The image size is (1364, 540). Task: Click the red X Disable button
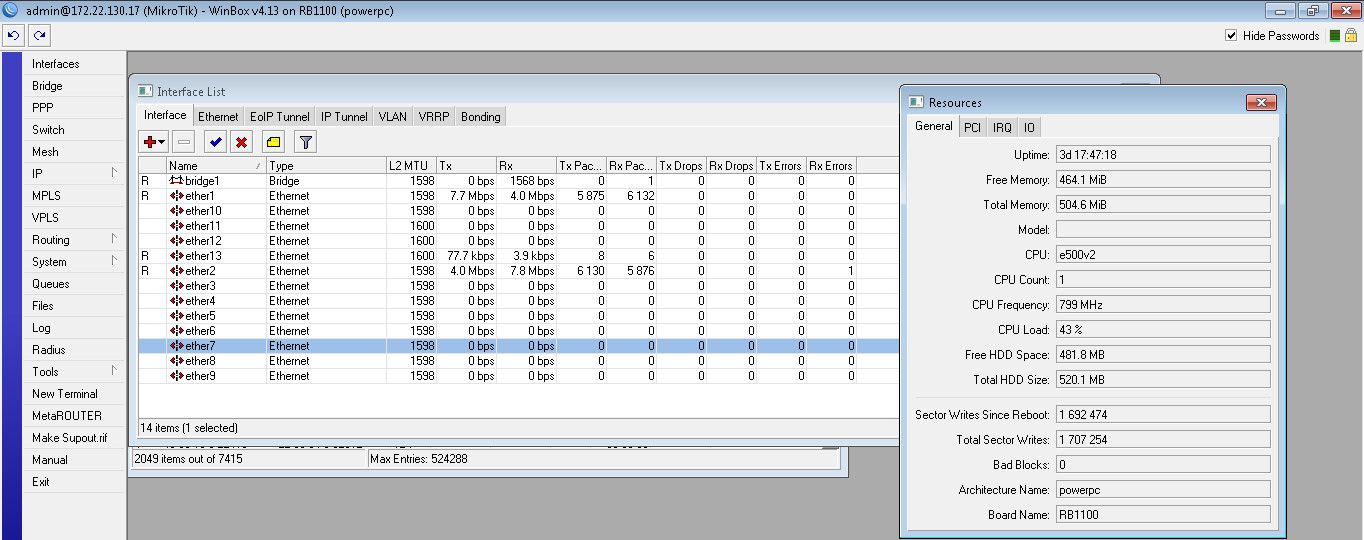pos(242,143)
